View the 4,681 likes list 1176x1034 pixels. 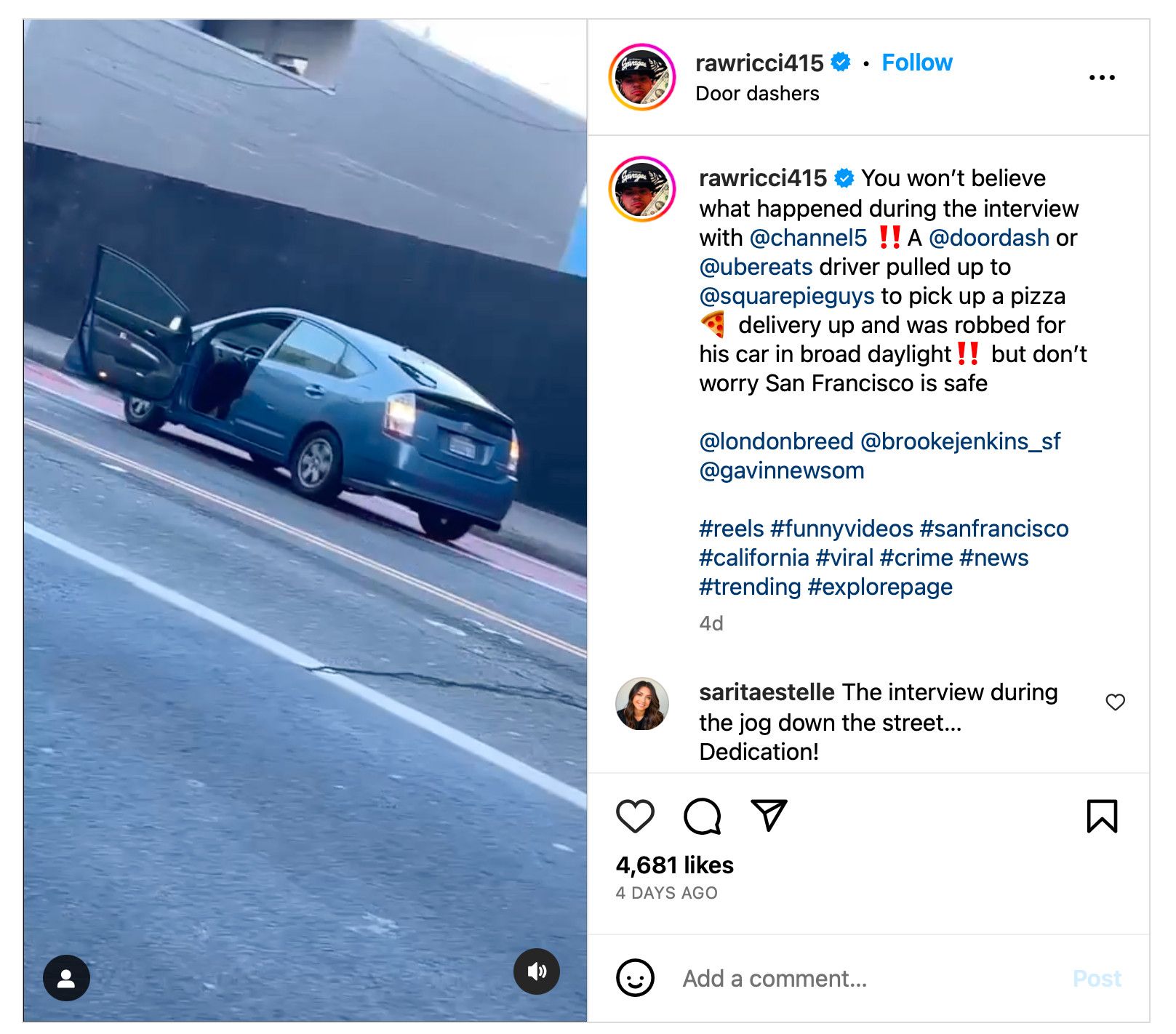tap(674, 865)
